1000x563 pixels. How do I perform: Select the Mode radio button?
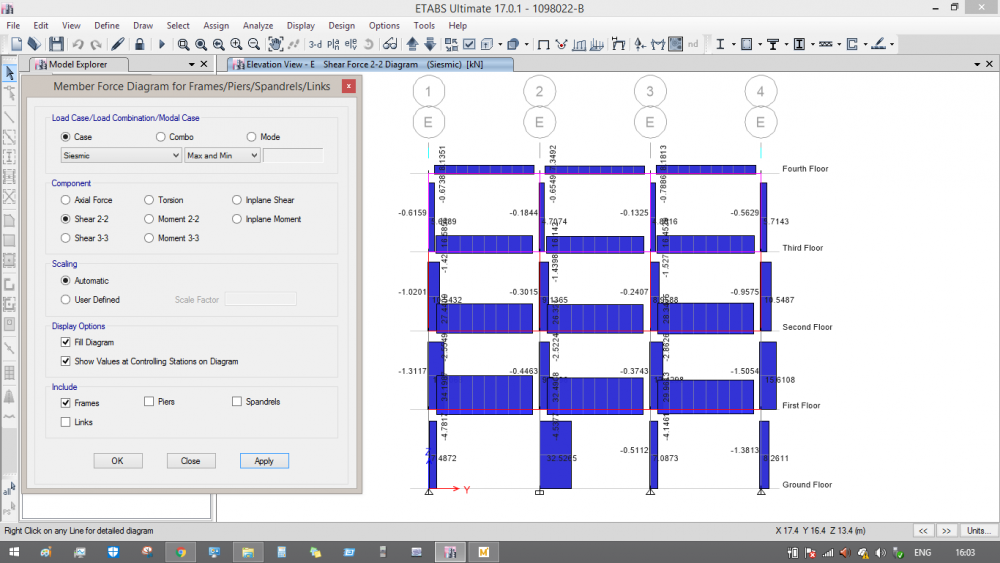pos(251,136)
